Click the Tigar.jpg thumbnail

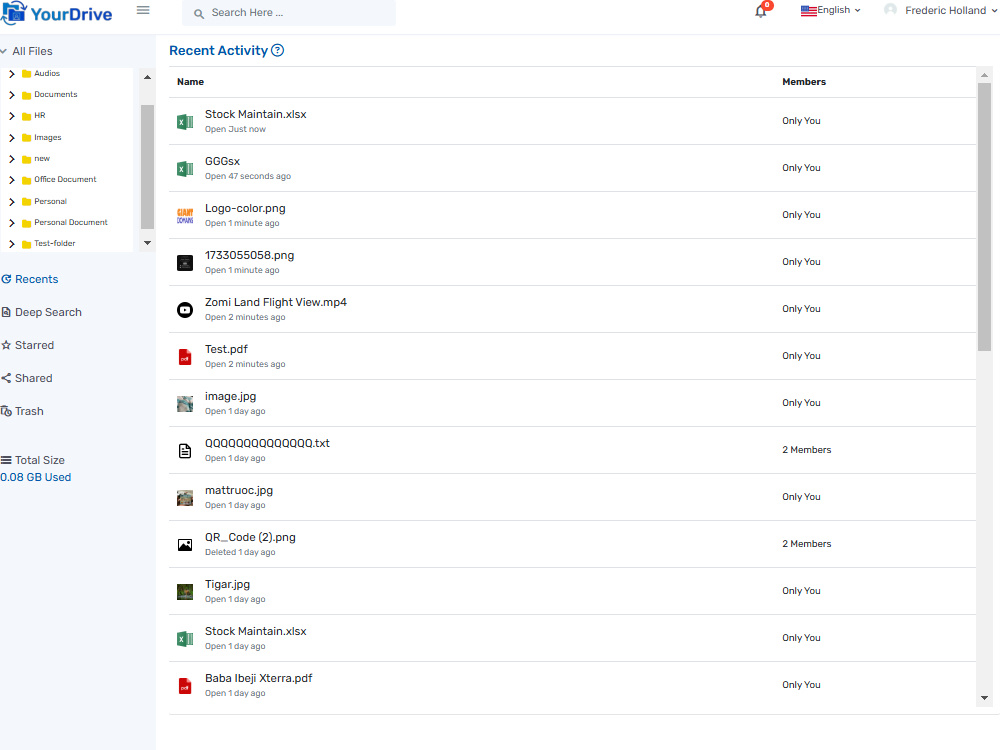click(x=185, y=592)
